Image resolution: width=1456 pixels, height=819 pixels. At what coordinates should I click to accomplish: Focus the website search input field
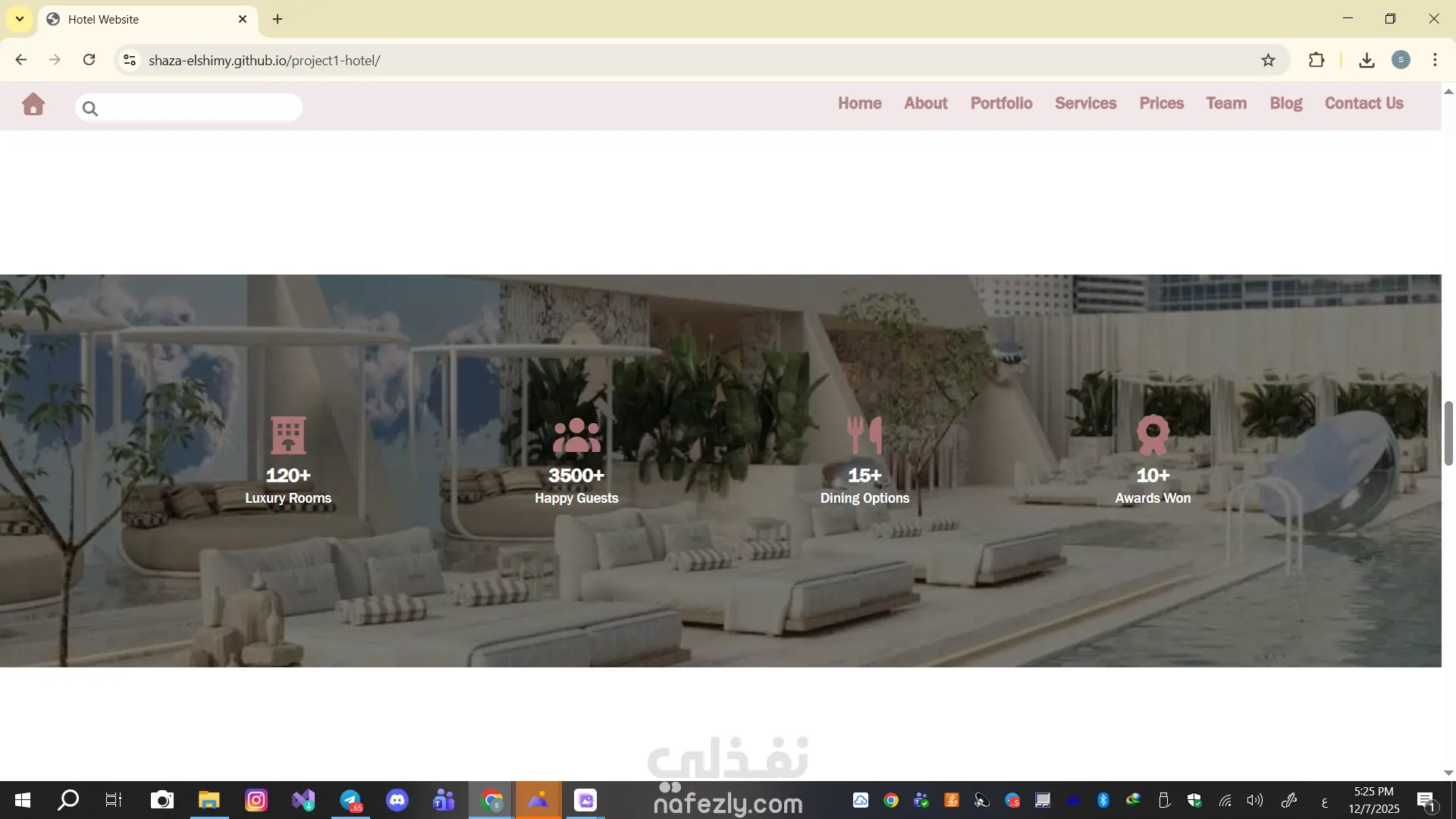click(199, 108)
